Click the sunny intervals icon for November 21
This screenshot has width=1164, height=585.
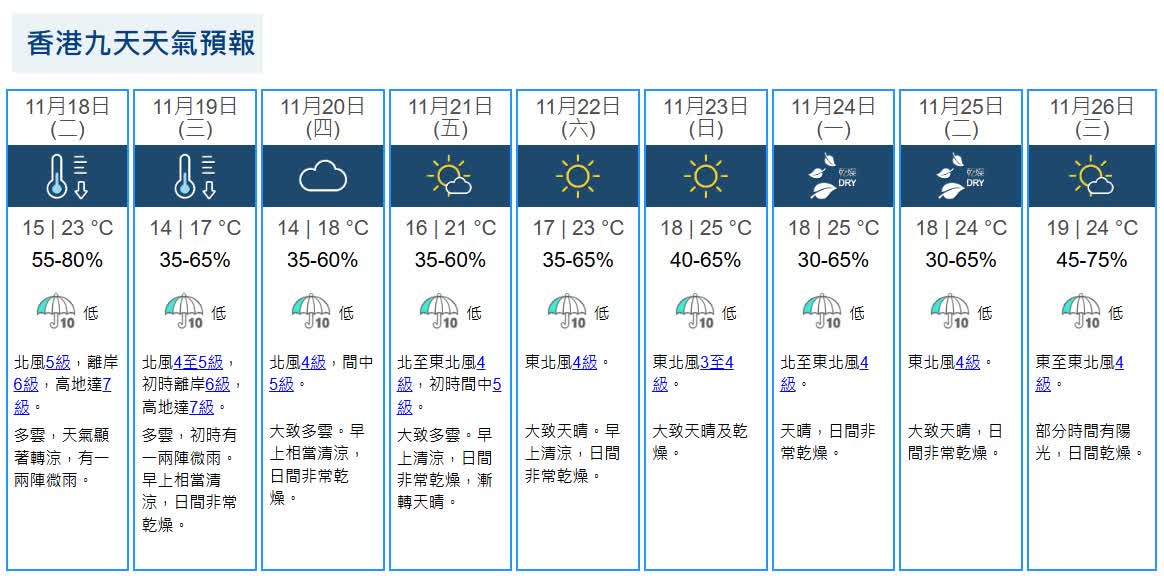450,177
